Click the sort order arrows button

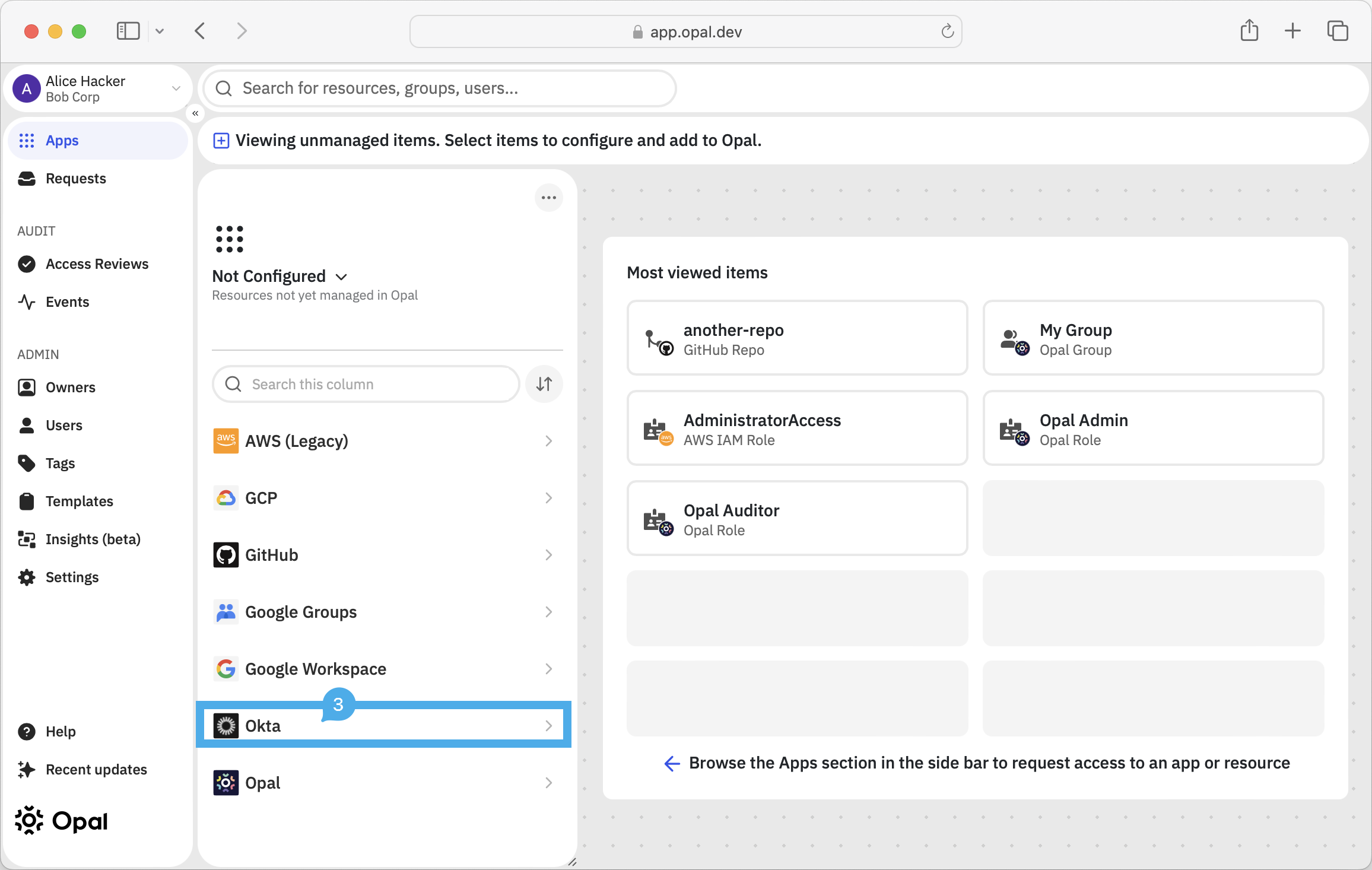click(x=544, y=385)
